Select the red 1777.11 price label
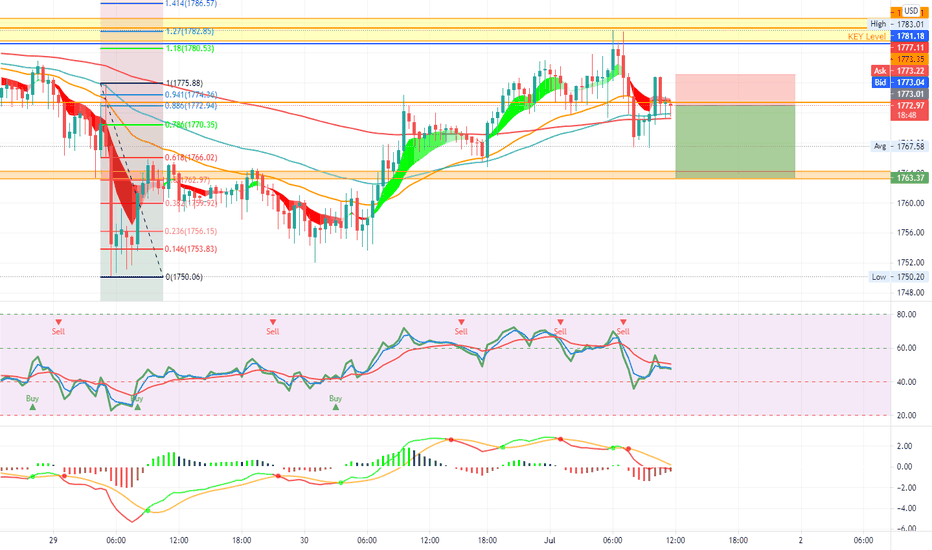The width and height of the screenshot is (932, 550). (909, 48)
